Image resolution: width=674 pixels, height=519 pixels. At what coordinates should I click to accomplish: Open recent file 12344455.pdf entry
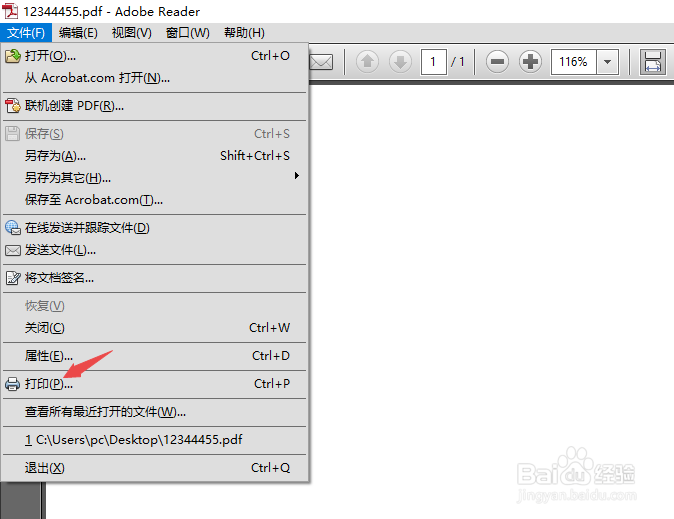coord(155,440)
